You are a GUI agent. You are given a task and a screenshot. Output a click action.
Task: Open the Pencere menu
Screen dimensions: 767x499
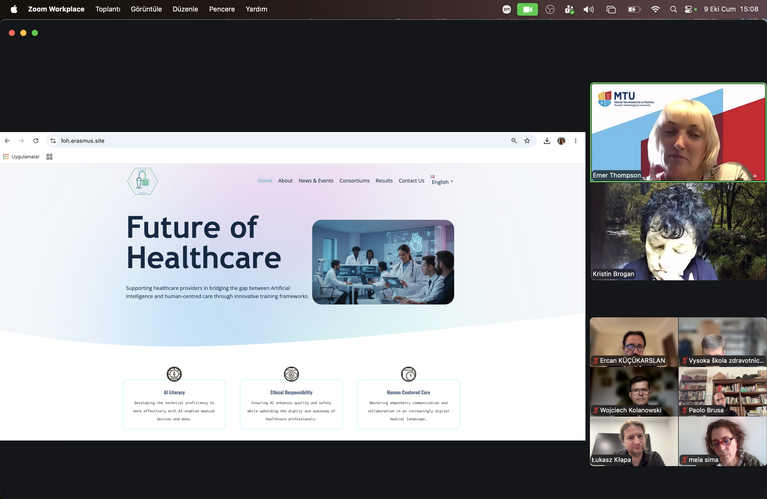222,9
